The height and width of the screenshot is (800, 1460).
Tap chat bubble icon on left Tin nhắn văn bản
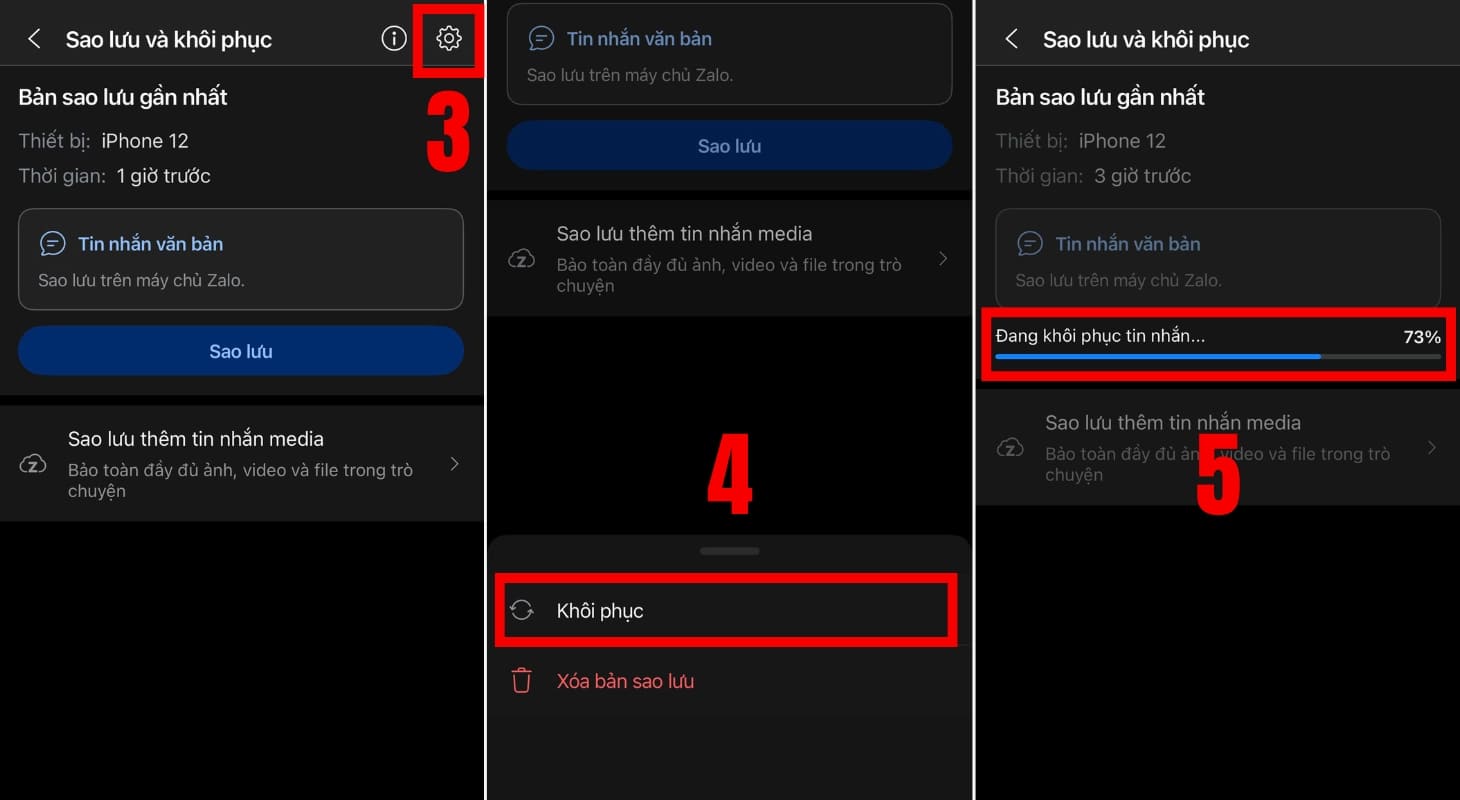pyautogui.click(x=52, y=244)
